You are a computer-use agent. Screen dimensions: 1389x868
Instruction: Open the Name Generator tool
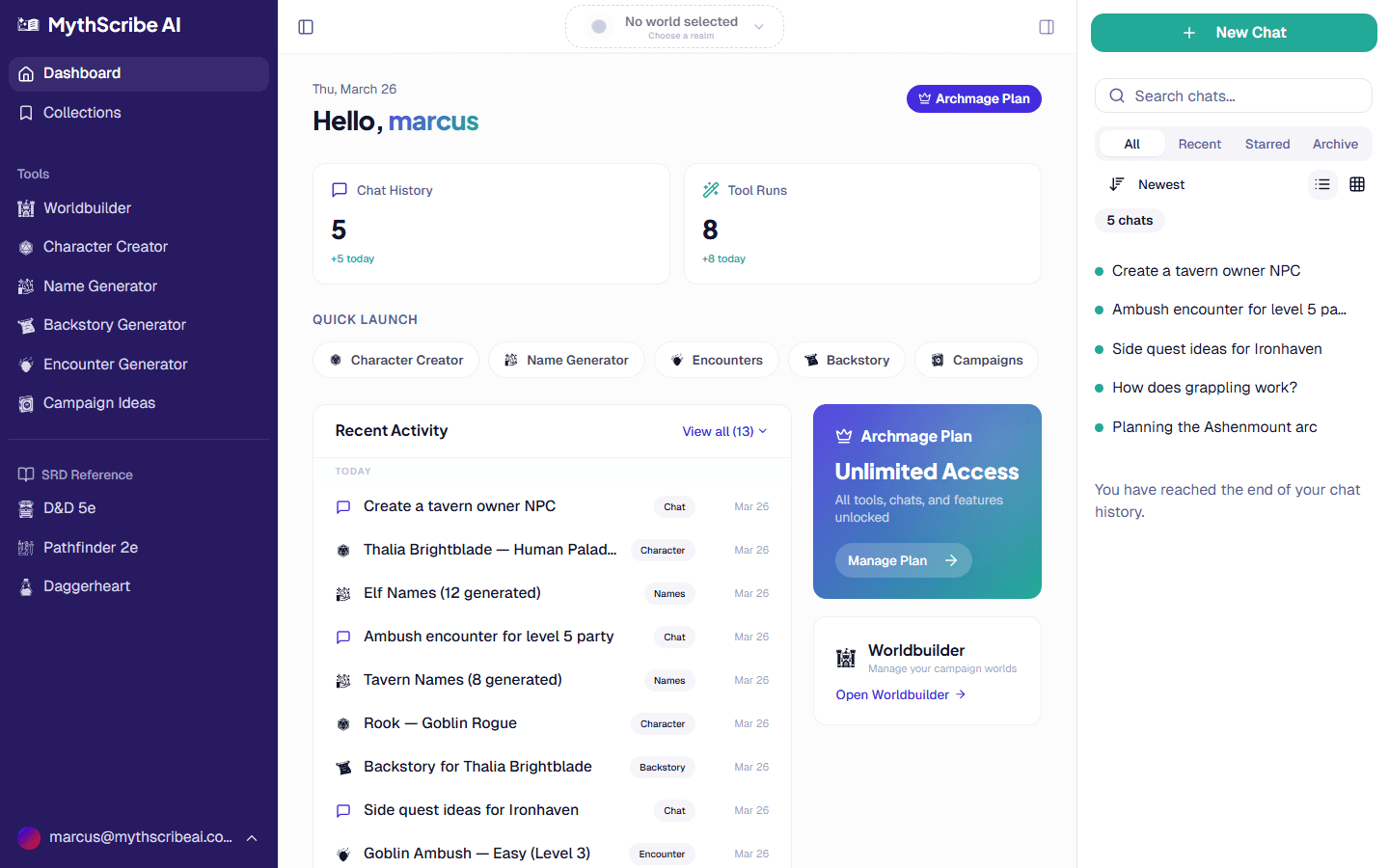[x=99, y=285]
